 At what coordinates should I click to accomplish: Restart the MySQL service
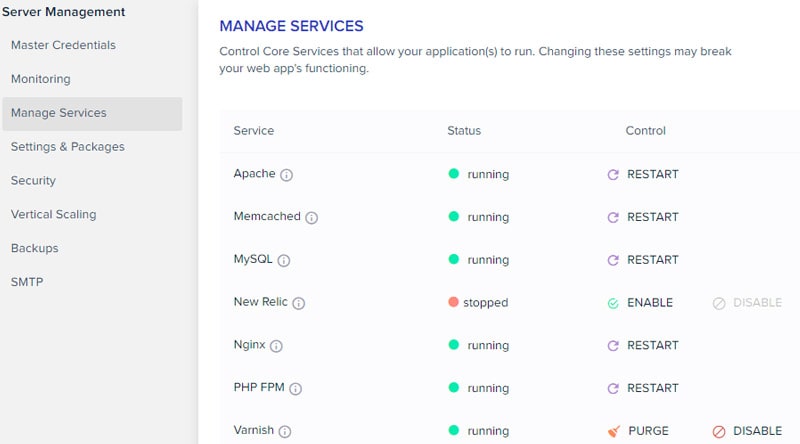pos(643,260)
